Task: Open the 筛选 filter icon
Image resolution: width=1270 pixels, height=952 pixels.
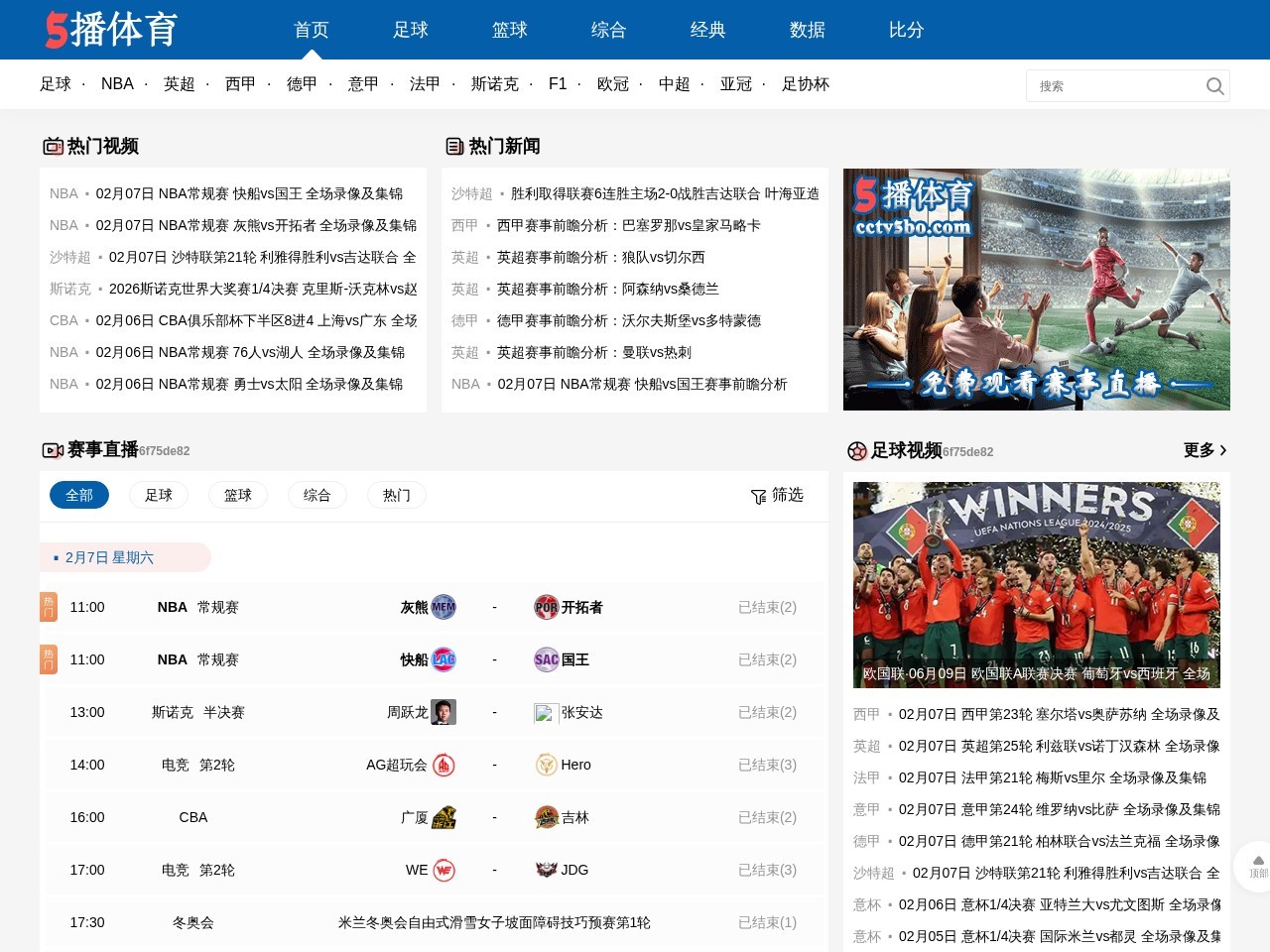Action: (759, 496)
